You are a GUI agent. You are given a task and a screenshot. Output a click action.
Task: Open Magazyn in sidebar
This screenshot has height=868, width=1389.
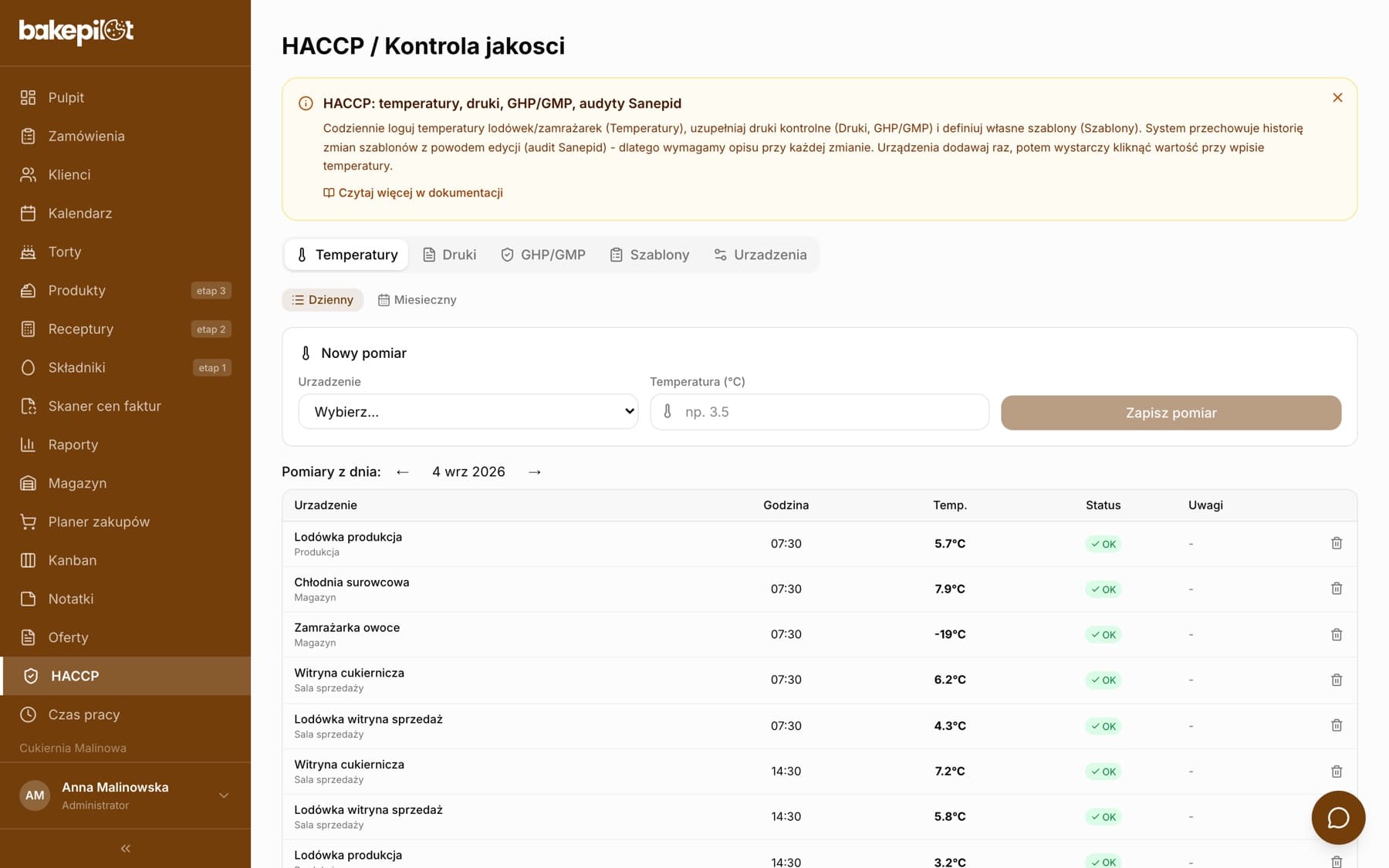click(125, 483)
